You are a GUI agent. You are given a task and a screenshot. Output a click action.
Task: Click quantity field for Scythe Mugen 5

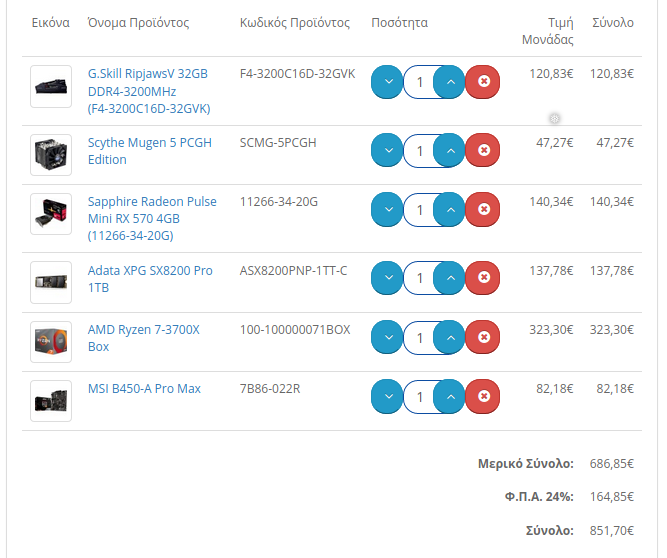[x=419, y=151]
